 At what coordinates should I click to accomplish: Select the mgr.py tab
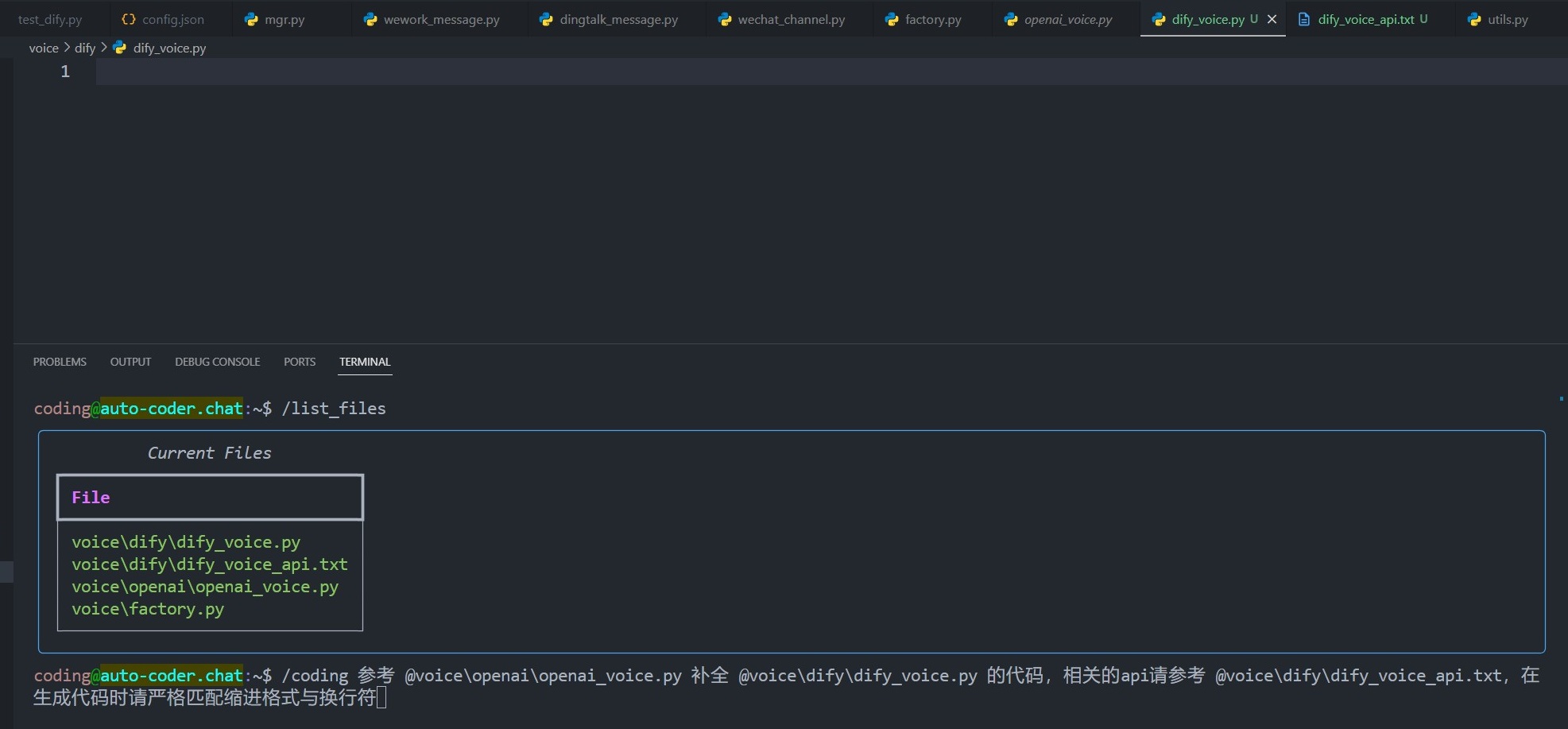coord(285,19)
